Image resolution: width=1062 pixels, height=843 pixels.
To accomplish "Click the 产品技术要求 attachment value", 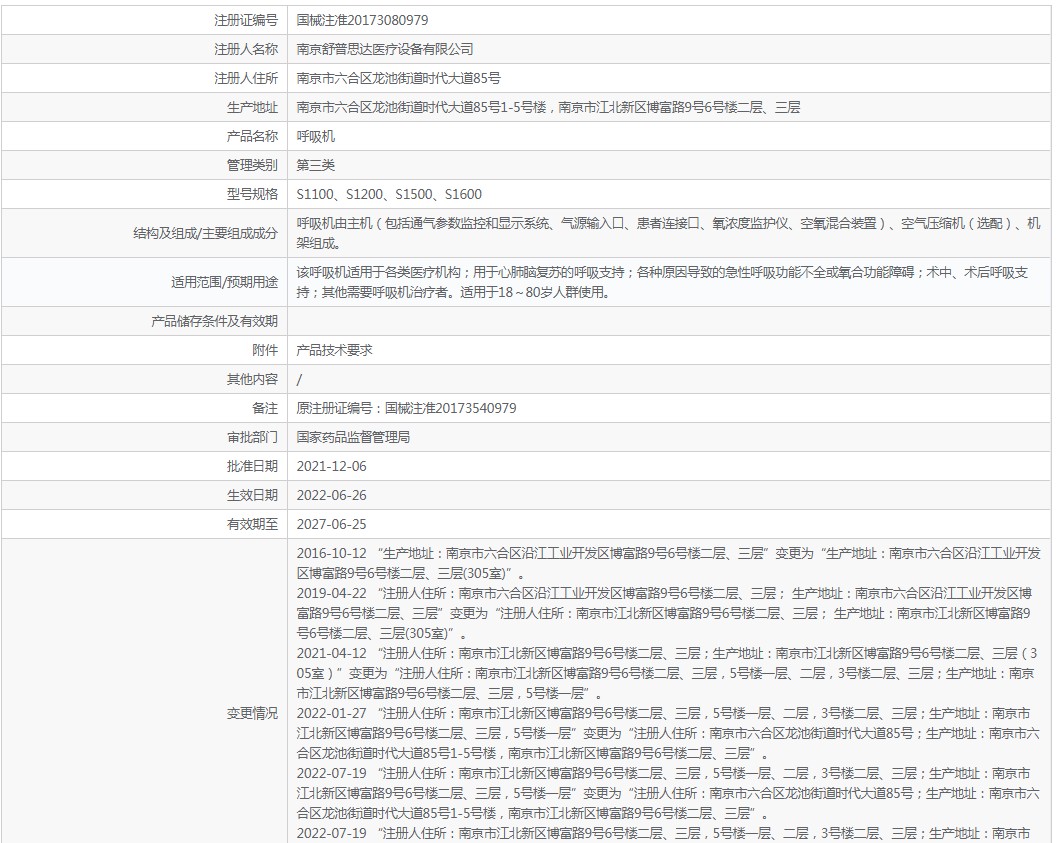I will click(x=335, y=350).
